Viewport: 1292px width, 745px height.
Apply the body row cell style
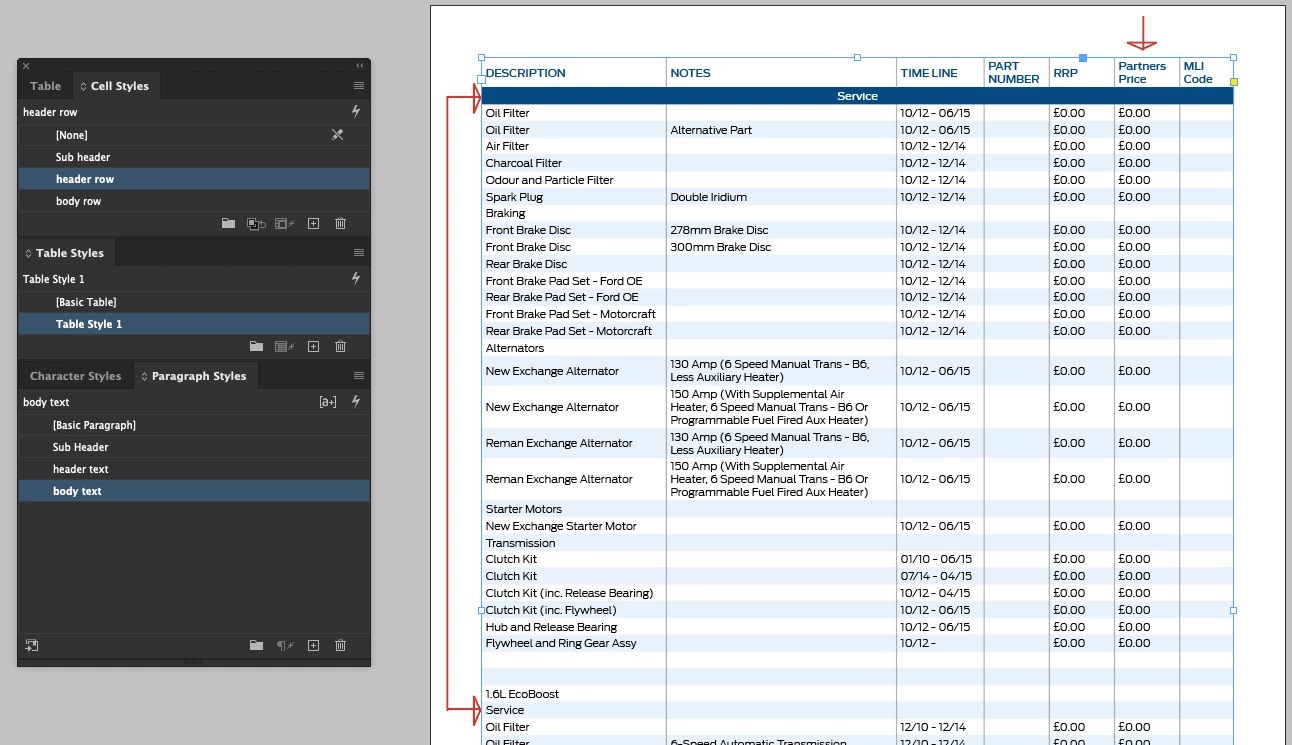(x=194, y=201)
